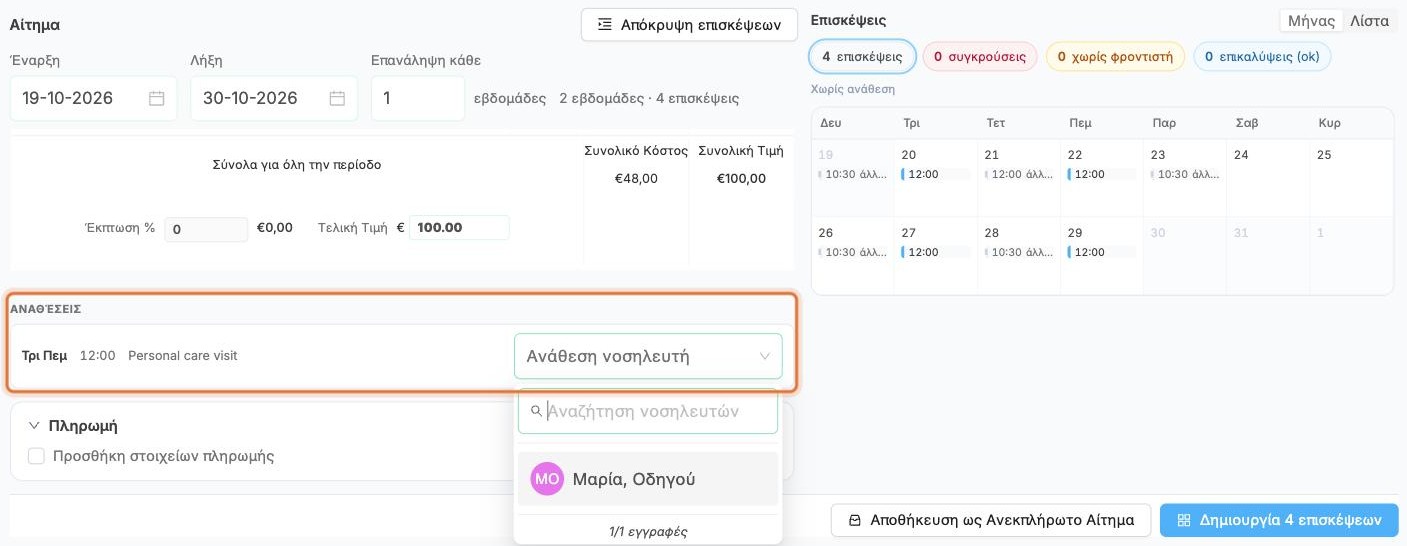Open the 12:00 visit on Thursday 29

pos(1101,252)
